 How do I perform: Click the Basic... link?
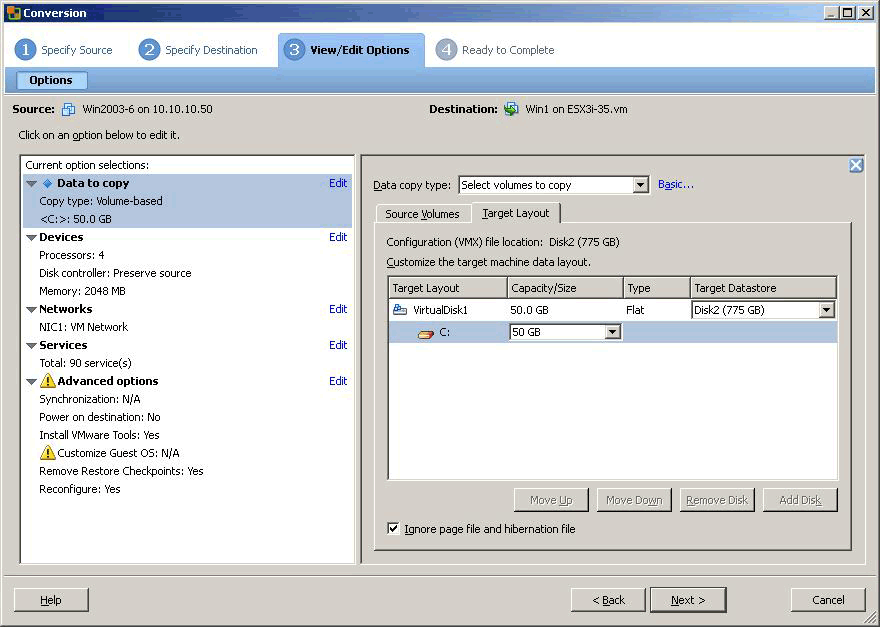676,184
